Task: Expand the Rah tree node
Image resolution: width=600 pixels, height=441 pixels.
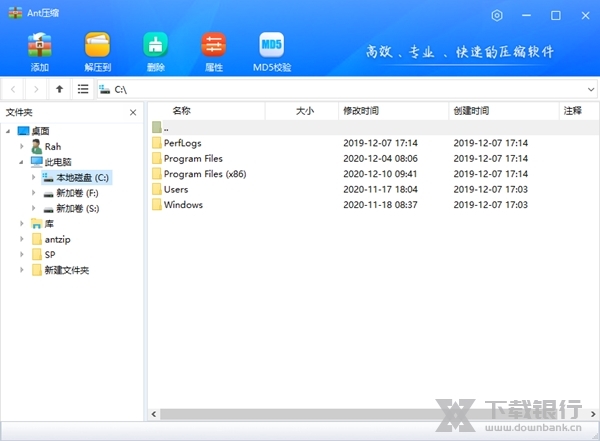Action: [22, 146]
